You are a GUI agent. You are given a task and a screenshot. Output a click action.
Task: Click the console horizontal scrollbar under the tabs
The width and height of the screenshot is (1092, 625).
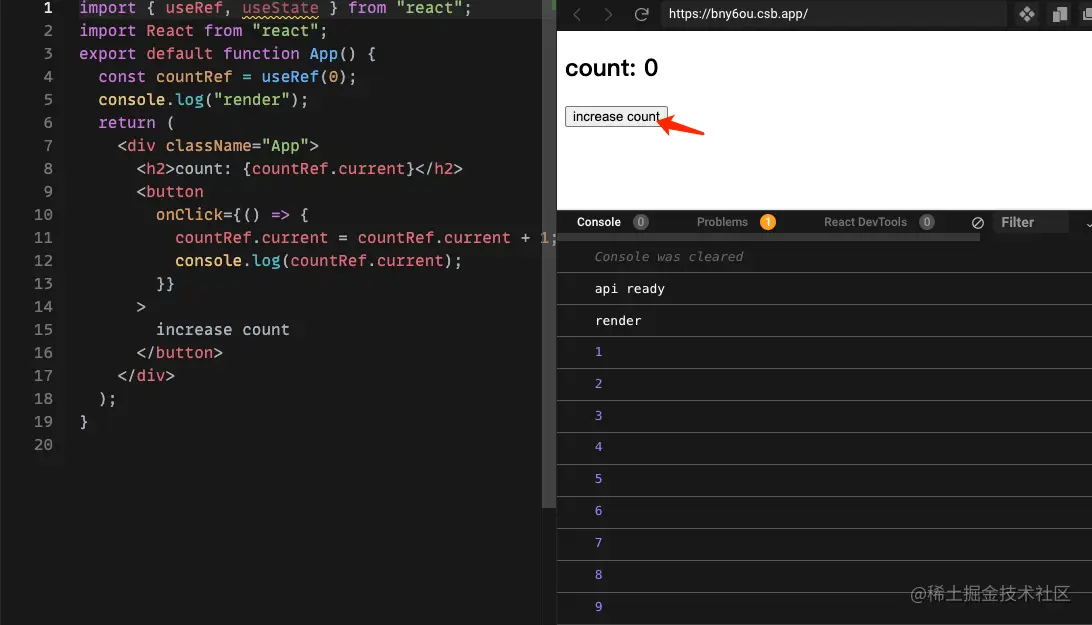pos(768,238)
